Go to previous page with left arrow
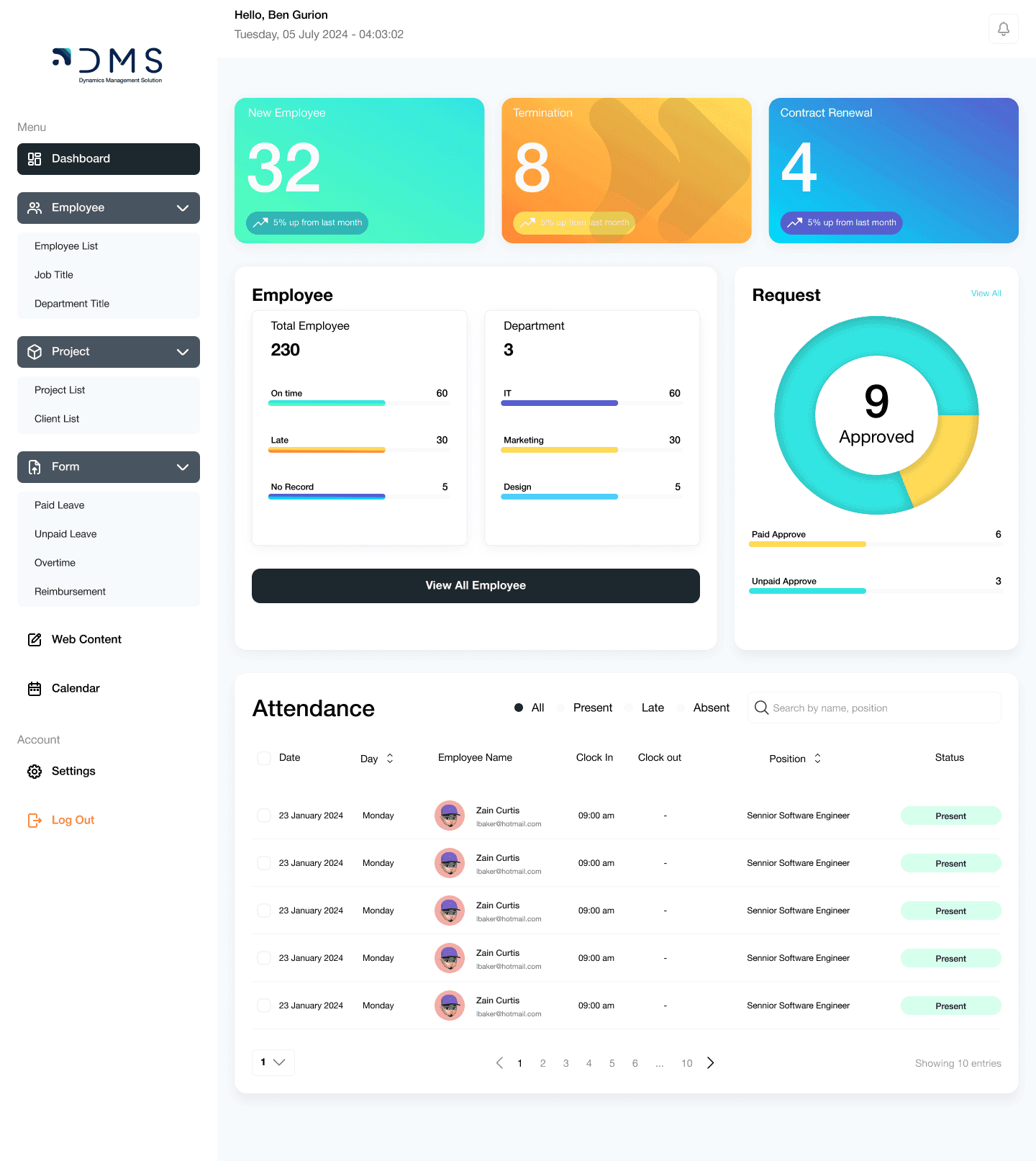Image resolution: width=1036 pixels, height=1161 pixels. tap(499, 1063)
